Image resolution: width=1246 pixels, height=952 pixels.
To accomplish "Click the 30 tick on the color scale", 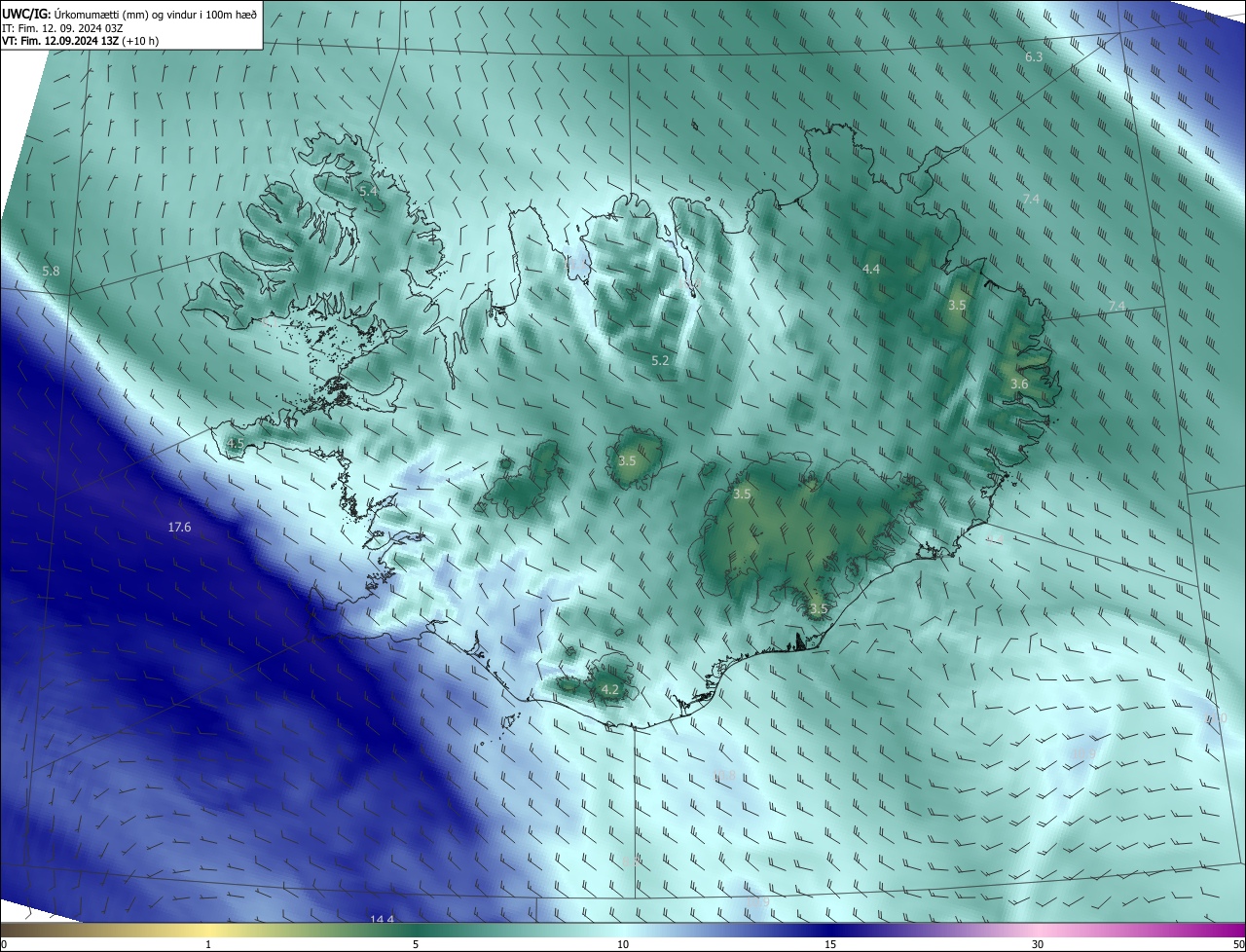I will click(x=1038, y=944).
